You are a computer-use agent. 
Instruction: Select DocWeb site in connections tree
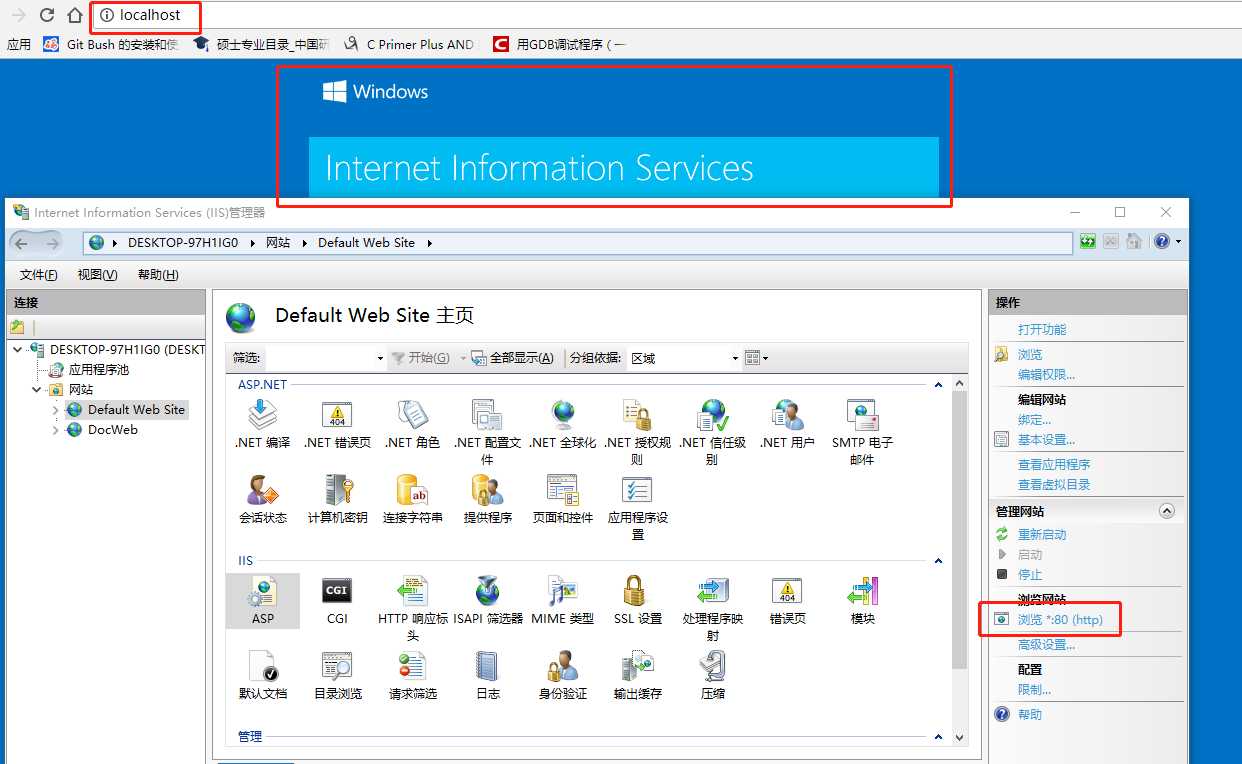[112, 430]
